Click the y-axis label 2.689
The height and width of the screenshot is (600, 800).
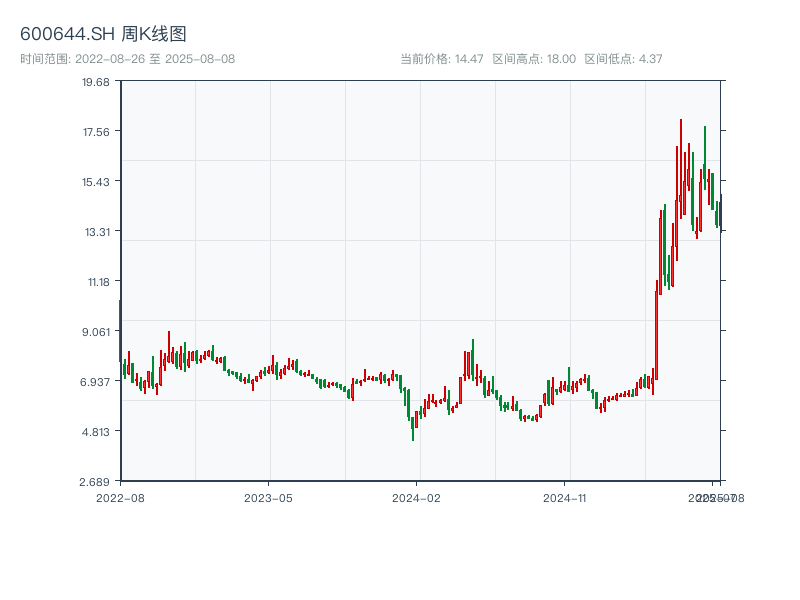(94, 482)
